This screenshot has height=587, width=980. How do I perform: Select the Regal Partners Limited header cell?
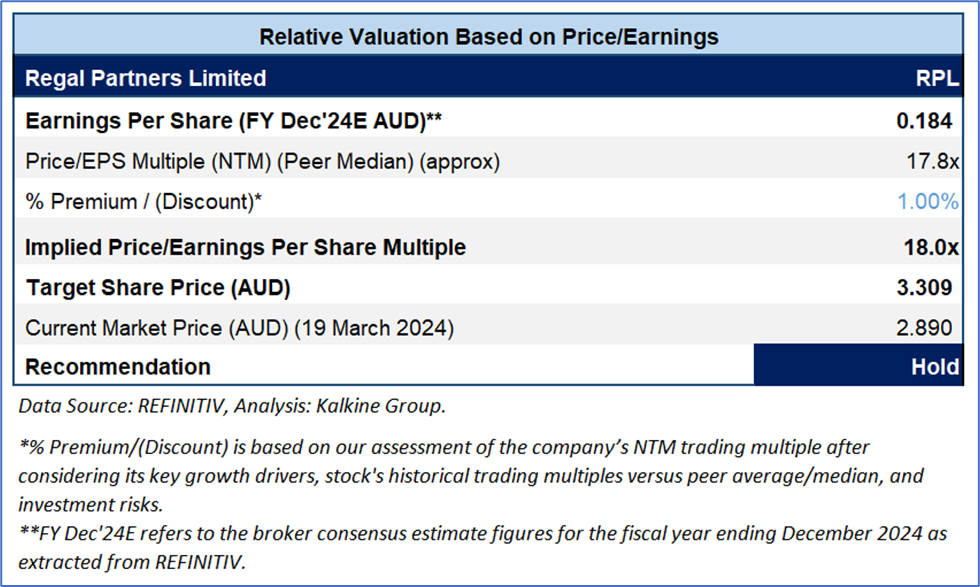coord(146,78)
